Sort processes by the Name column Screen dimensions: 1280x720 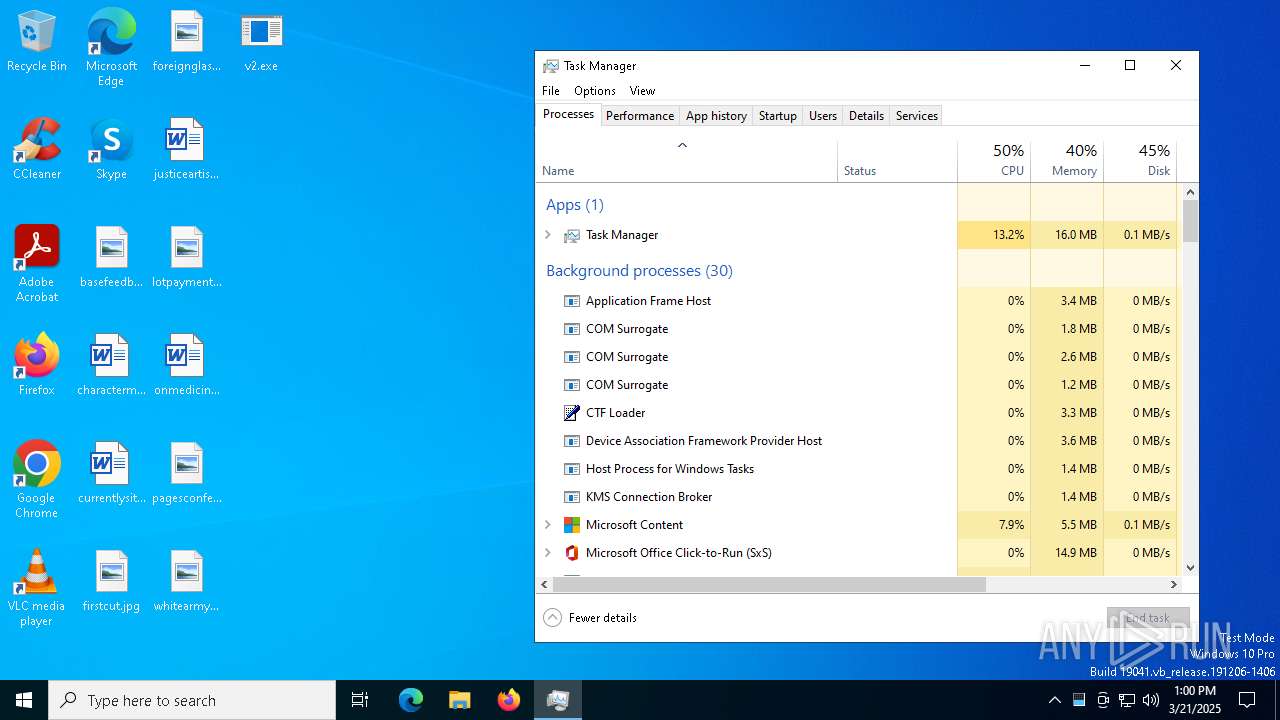coord(687,160)
